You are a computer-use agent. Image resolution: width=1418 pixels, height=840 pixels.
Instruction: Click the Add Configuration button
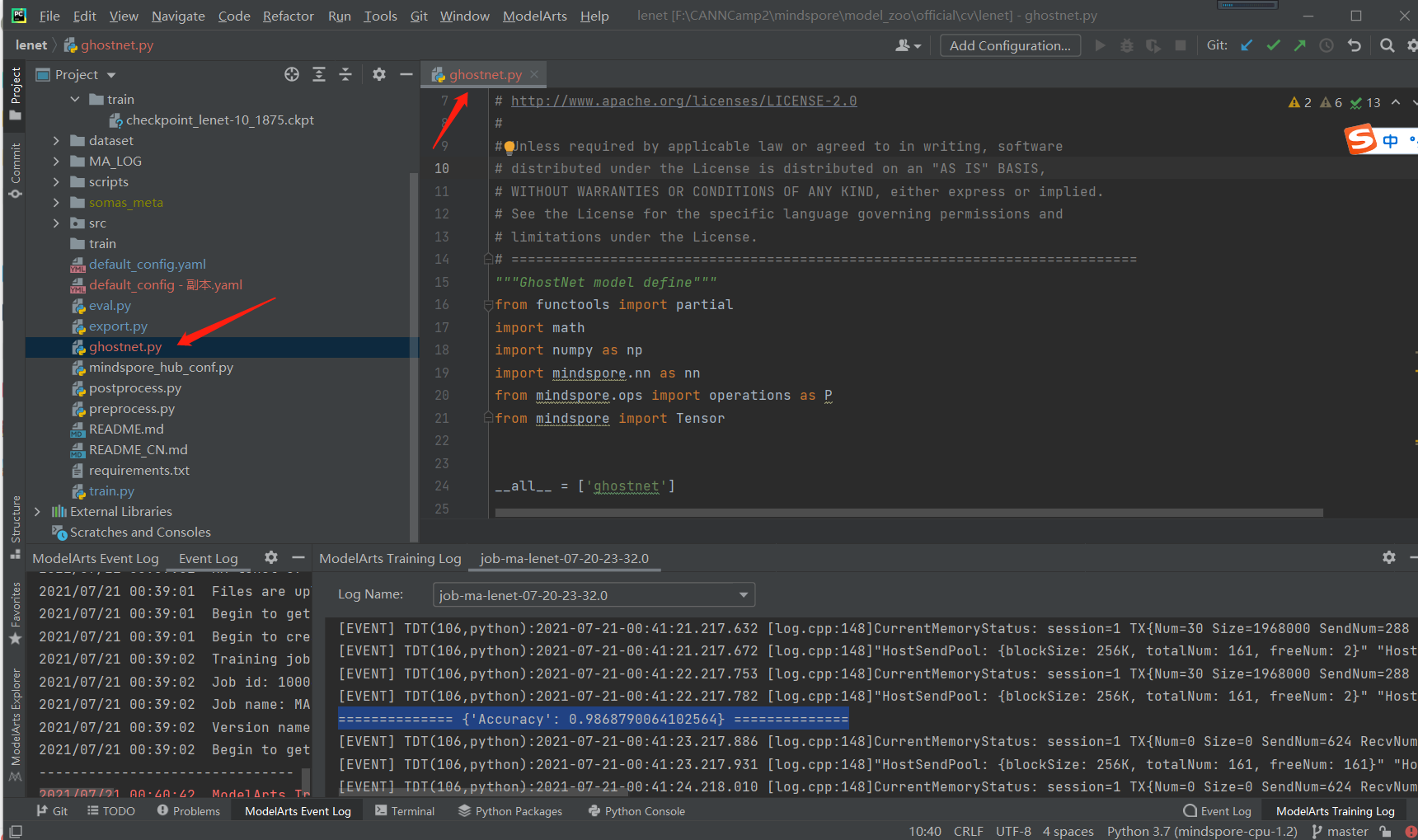1010,45
